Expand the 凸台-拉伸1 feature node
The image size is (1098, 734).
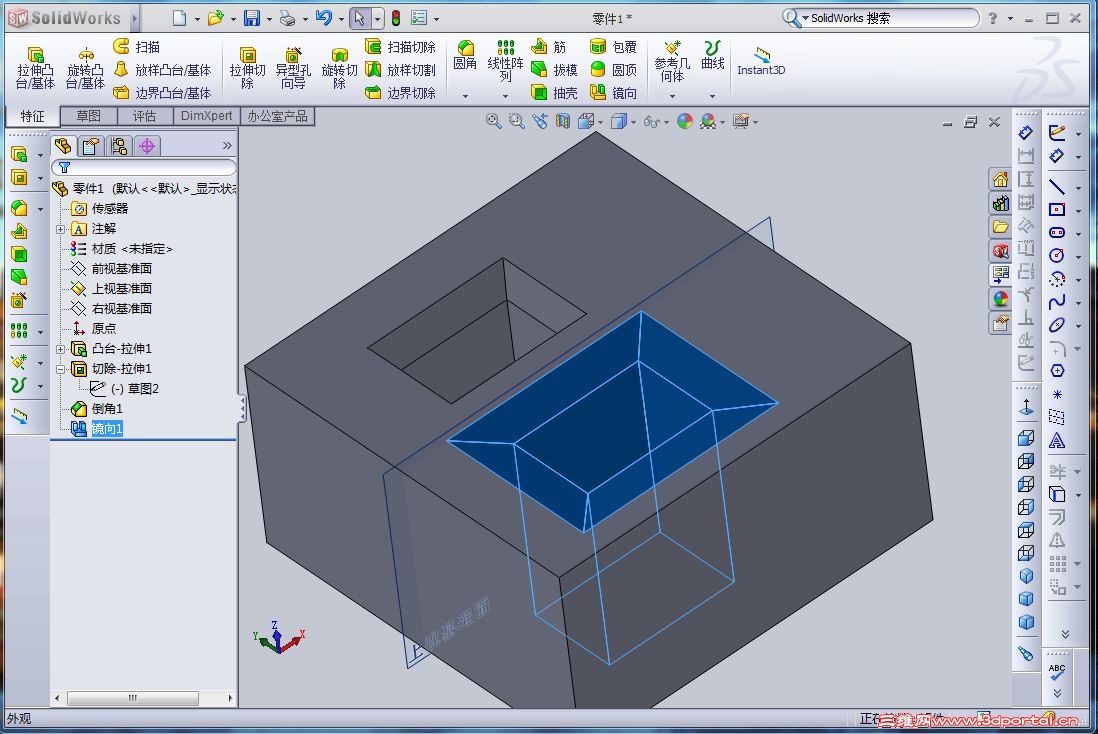60,349
